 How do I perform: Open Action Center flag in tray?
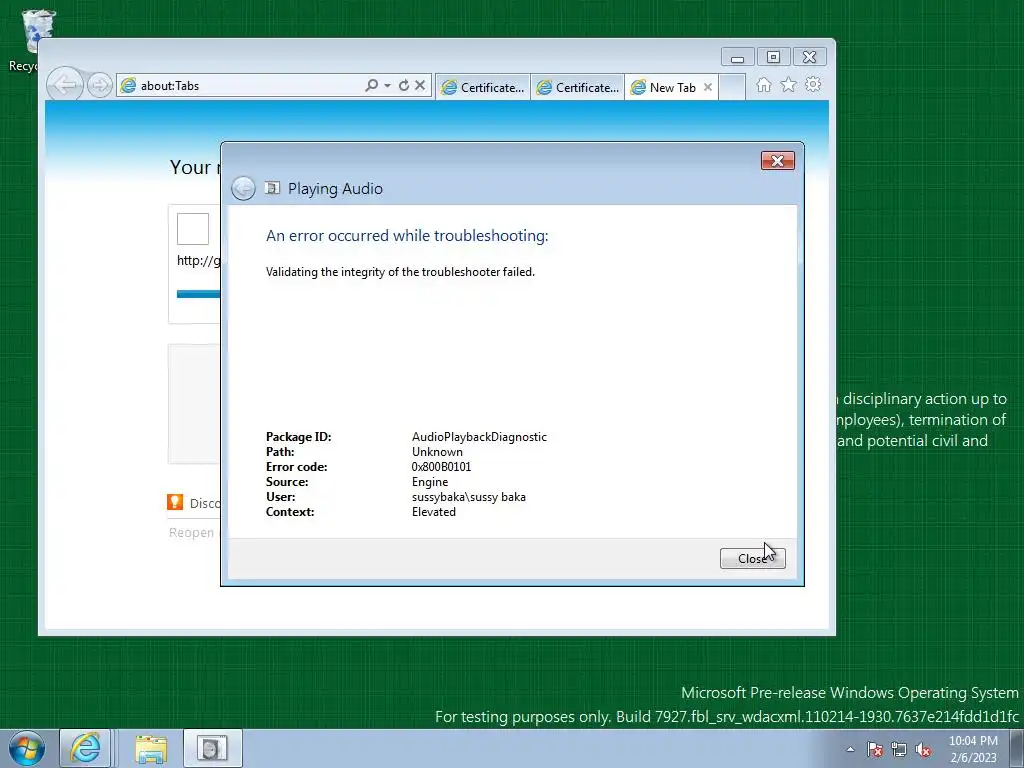point(875,750)
